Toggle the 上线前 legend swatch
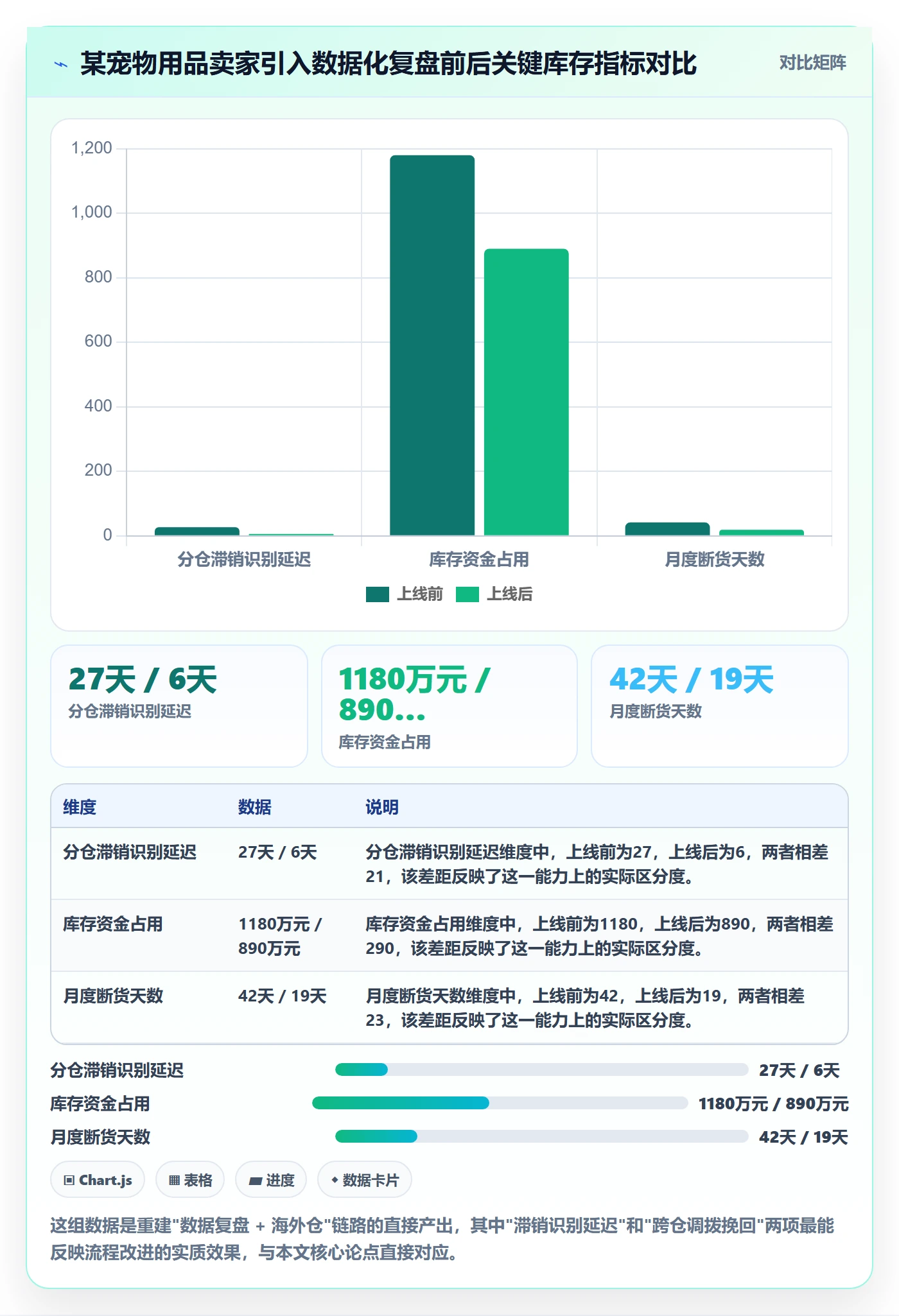The width and height of the screenshot is (899, 1316). [378, 594]
